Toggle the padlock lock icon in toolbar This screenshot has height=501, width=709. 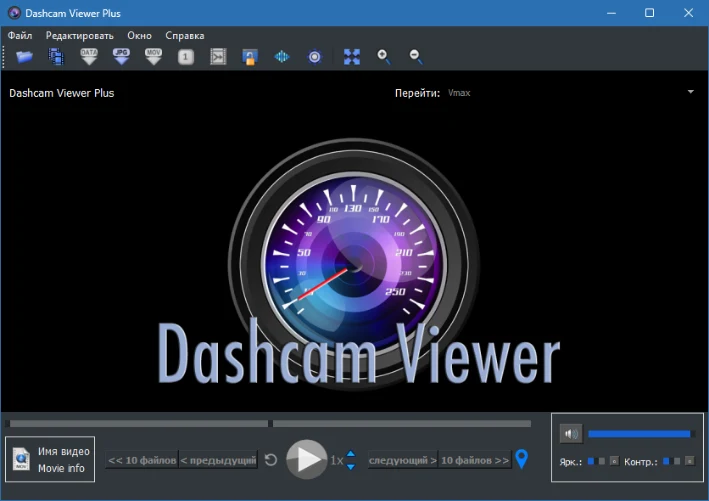point(250,57)
